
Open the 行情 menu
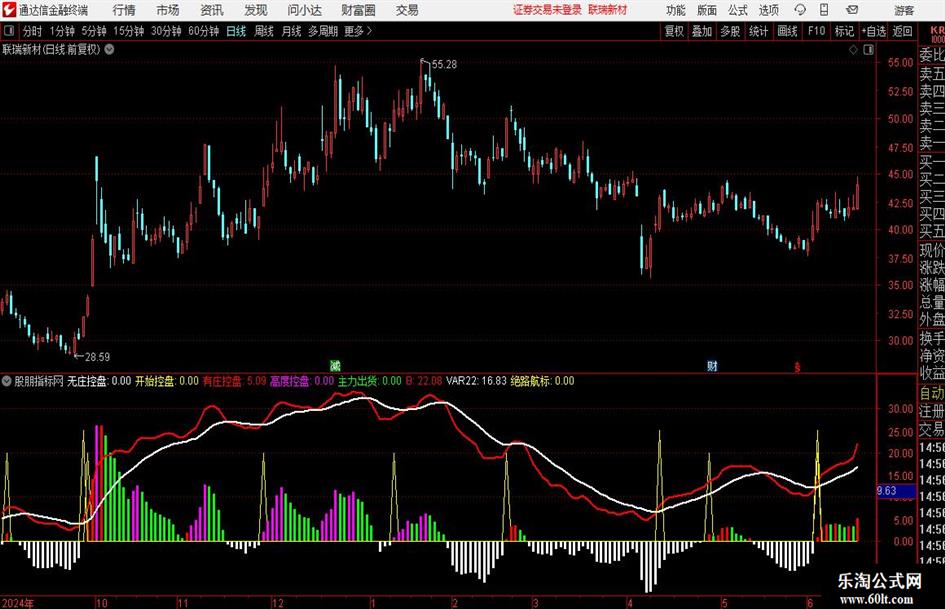[x=124, y=10]
